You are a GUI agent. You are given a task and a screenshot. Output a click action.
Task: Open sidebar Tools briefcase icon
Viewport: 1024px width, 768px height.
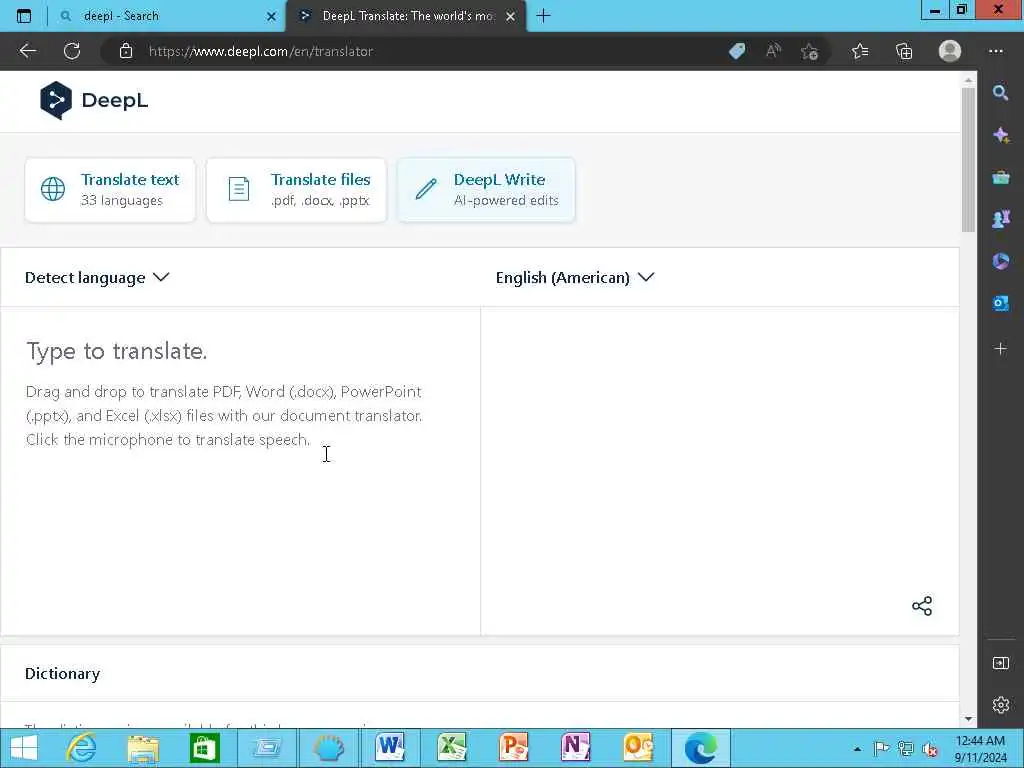[1000, 177]
